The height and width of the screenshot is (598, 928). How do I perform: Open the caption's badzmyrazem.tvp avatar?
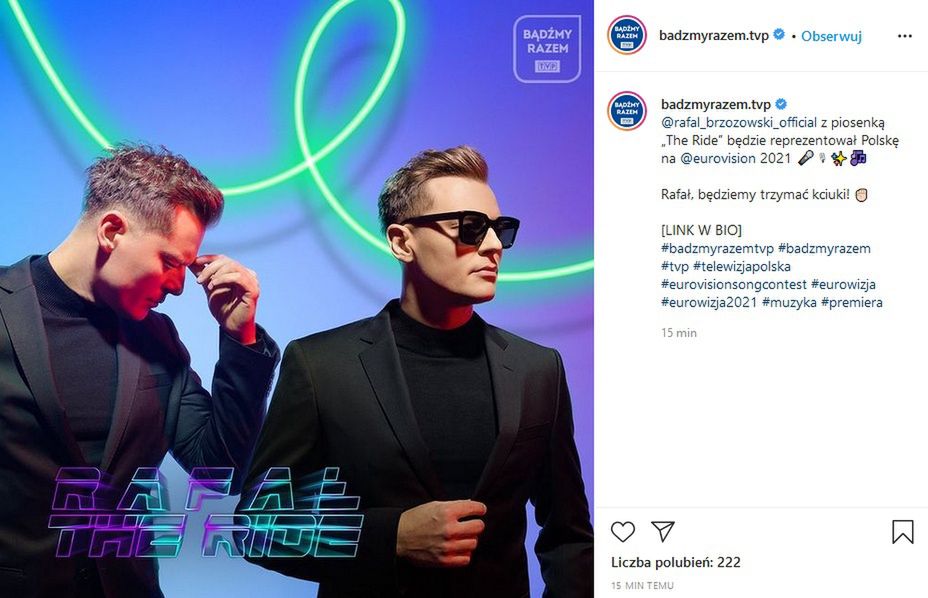(627, 111)
